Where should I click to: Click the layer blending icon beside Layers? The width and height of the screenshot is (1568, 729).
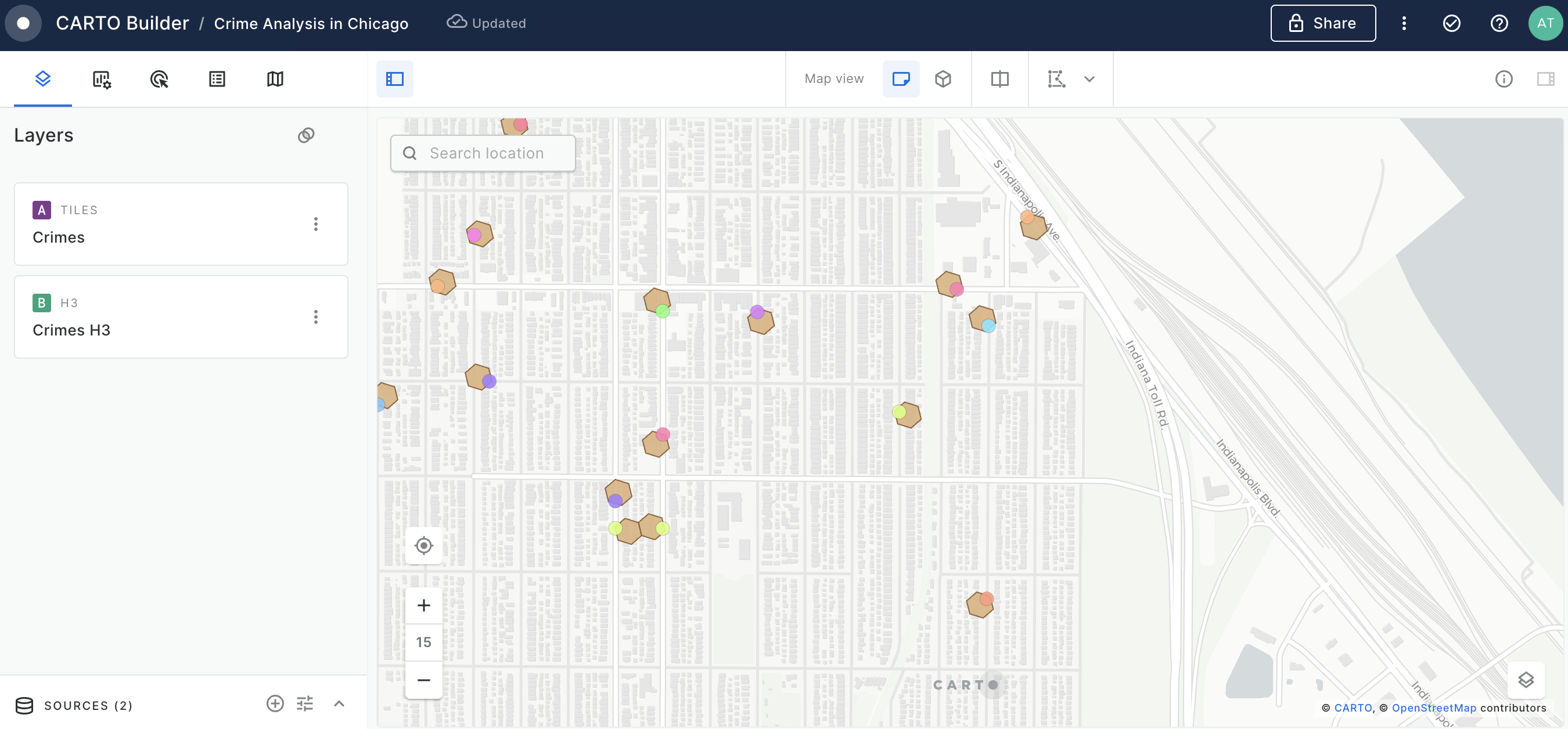pyautogui.click(x=306, y=135)
